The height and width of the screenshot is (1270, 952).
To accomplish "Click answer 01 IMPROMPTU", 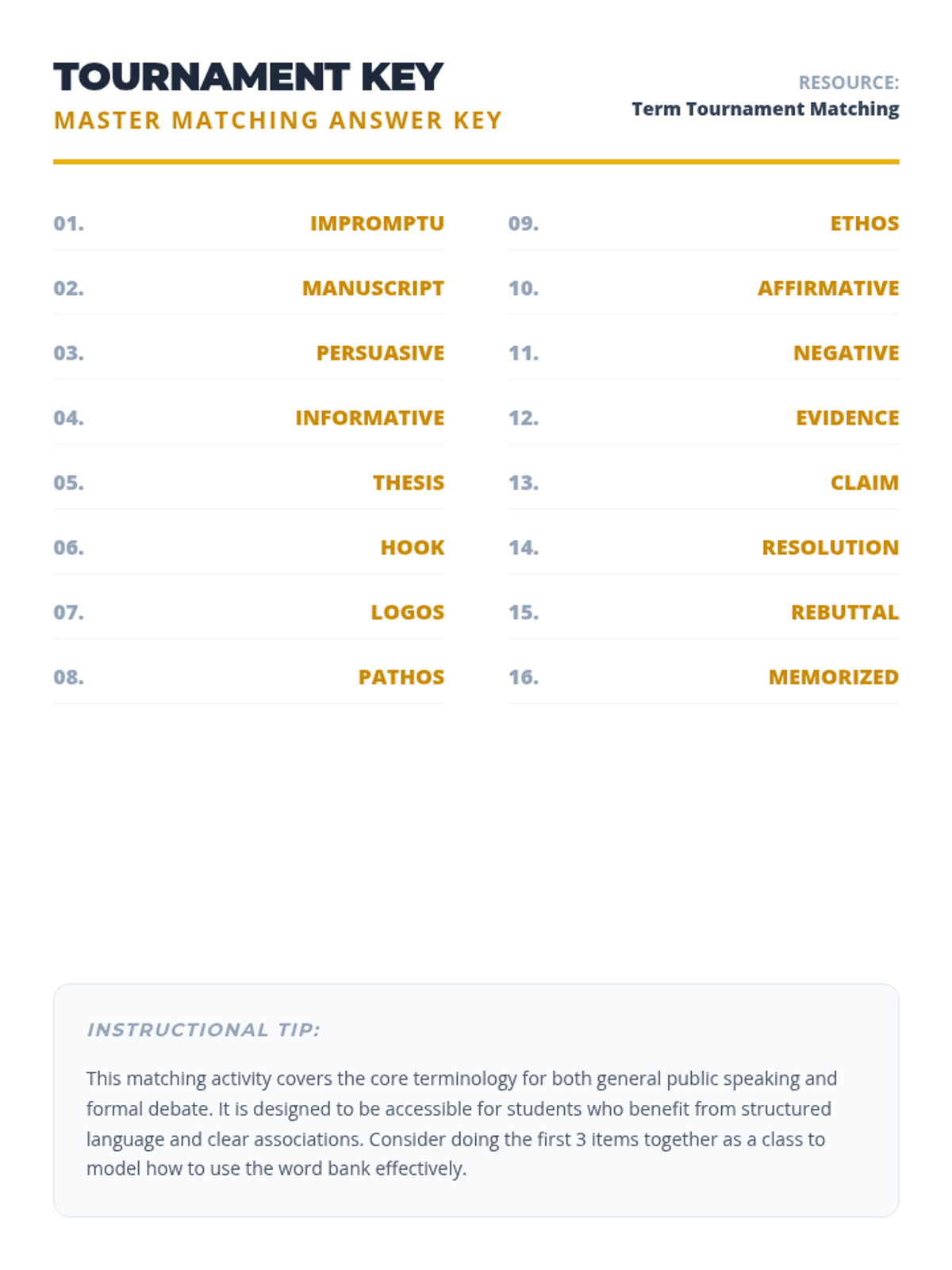I will (x=377, y=224).
